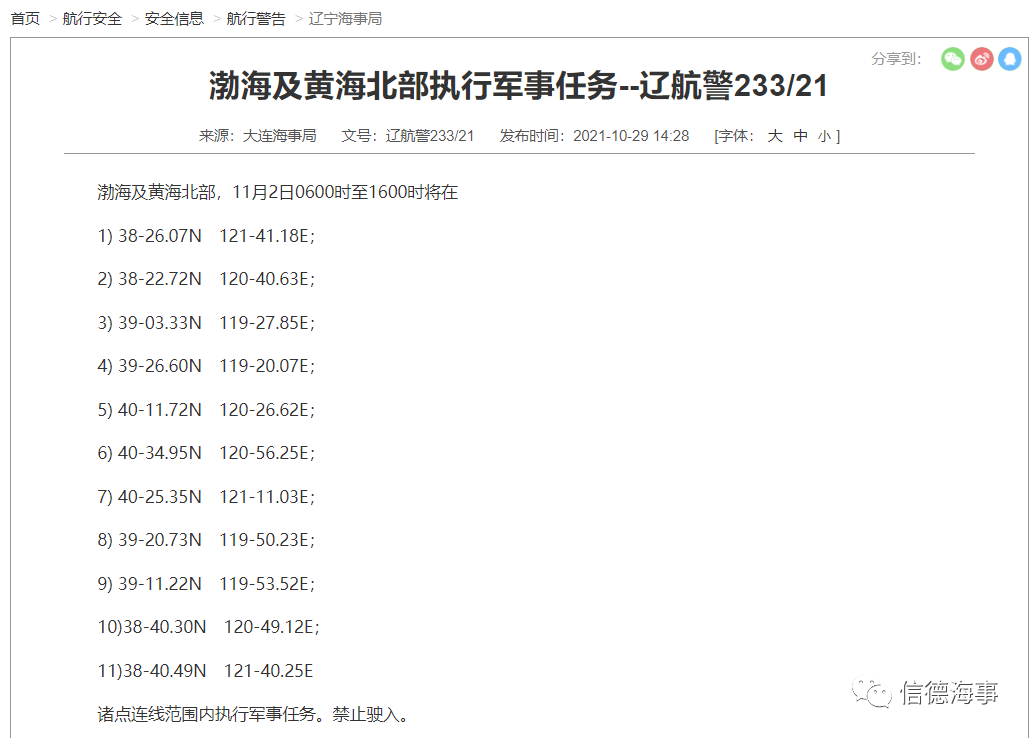This screenshot has width=1032, height=738.
Task: Click coordinate row 4) 39-26.60N 119-20.07E
Action: (206, 366)
